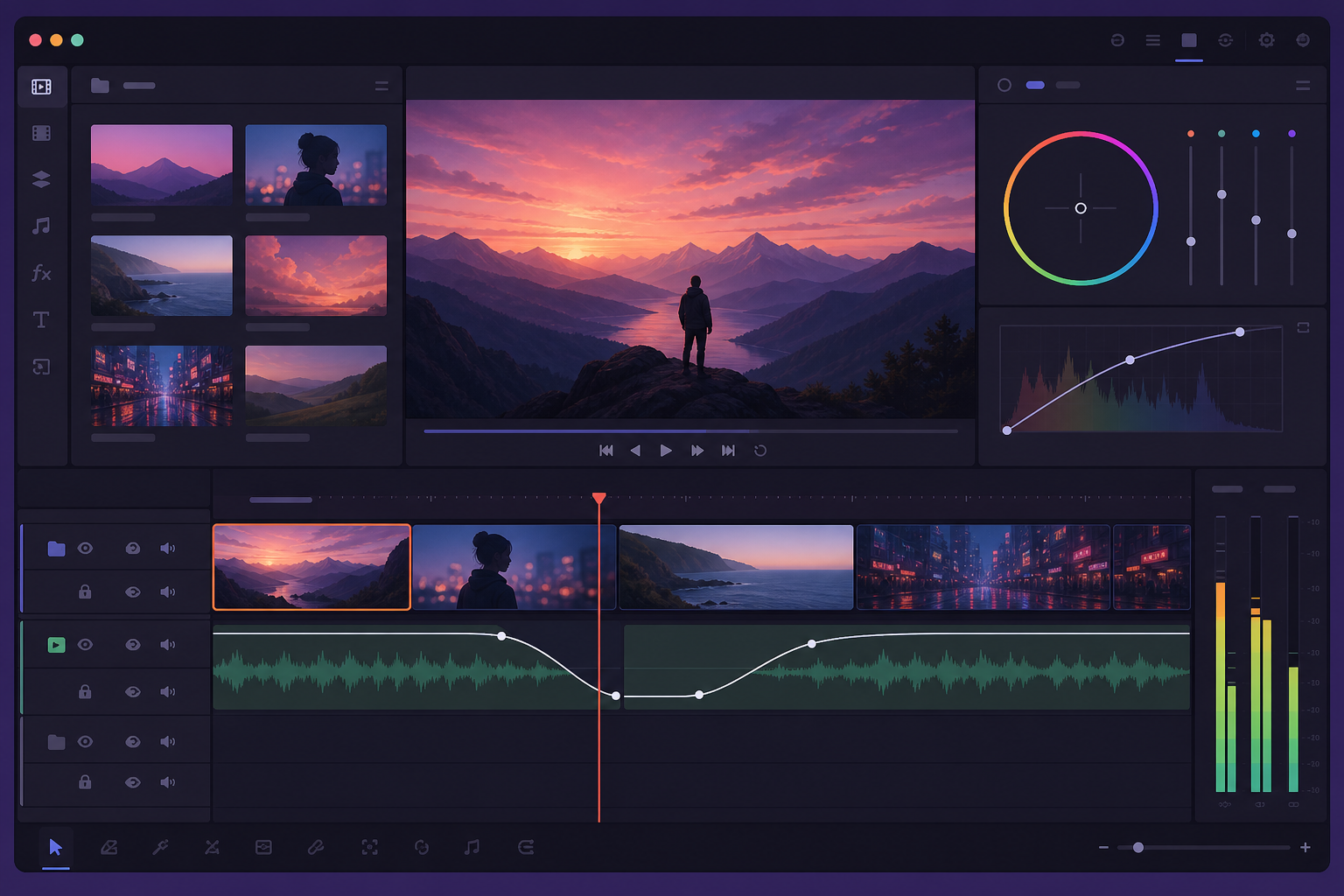Select the woman silhouette thumbnail in media bin

[316, 165]
